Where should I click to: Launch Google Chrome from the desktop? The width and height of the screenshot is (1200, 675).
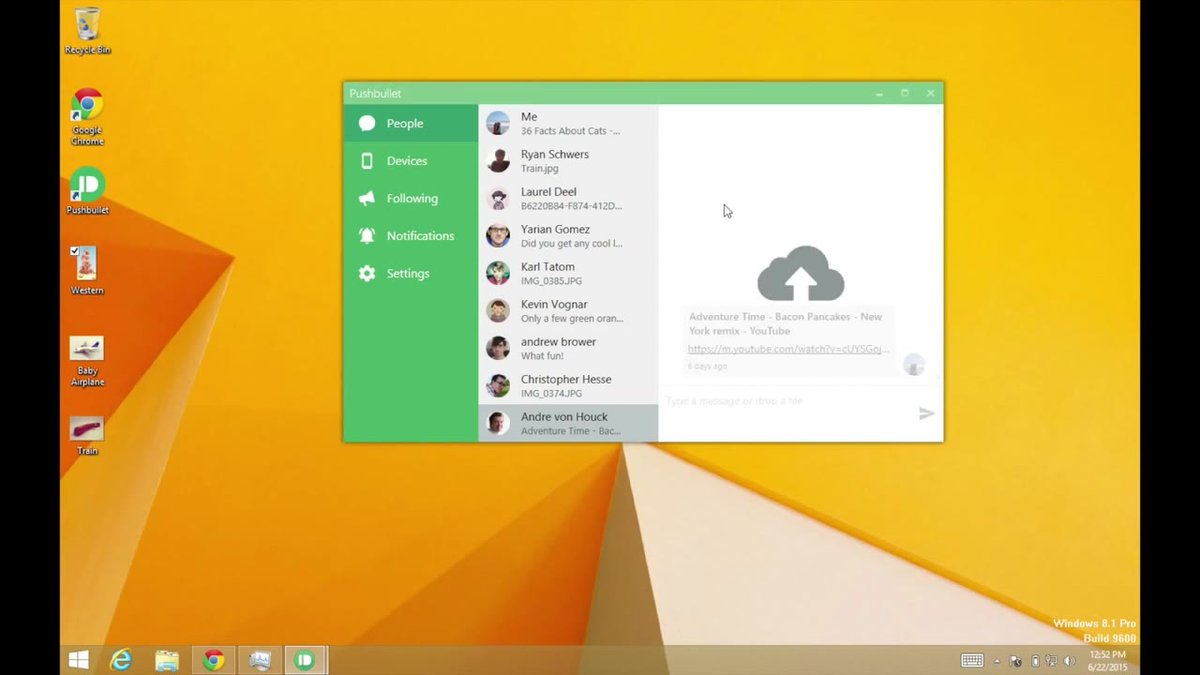tap(86, 110)
